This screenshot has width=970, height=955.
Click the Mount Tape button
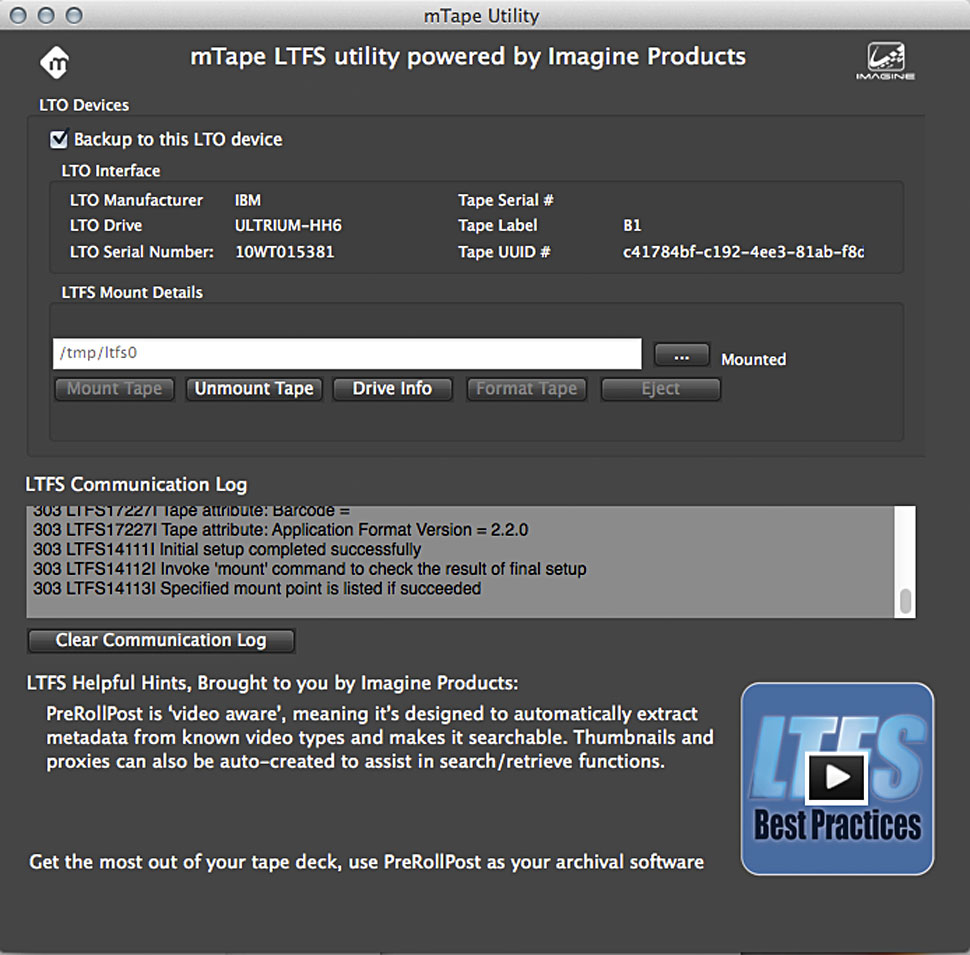coord(114,389)
